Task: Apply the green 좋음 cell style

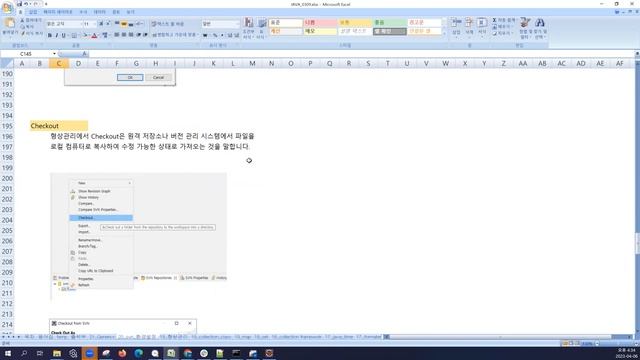Action: tap(390, 22)
